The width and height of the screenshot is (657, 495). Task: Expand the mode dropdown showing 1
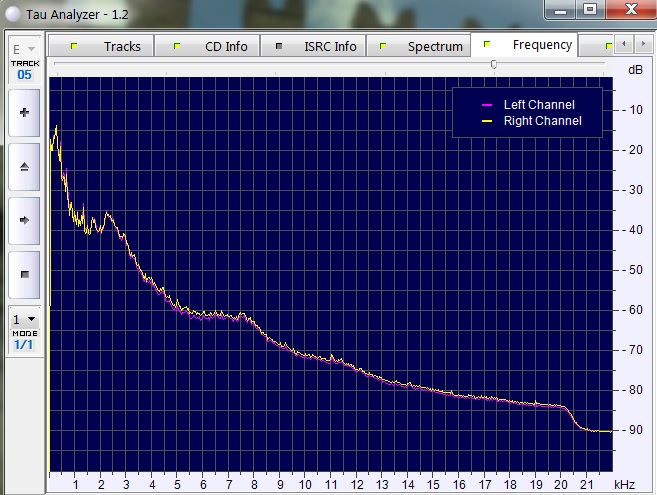[24, 320]
